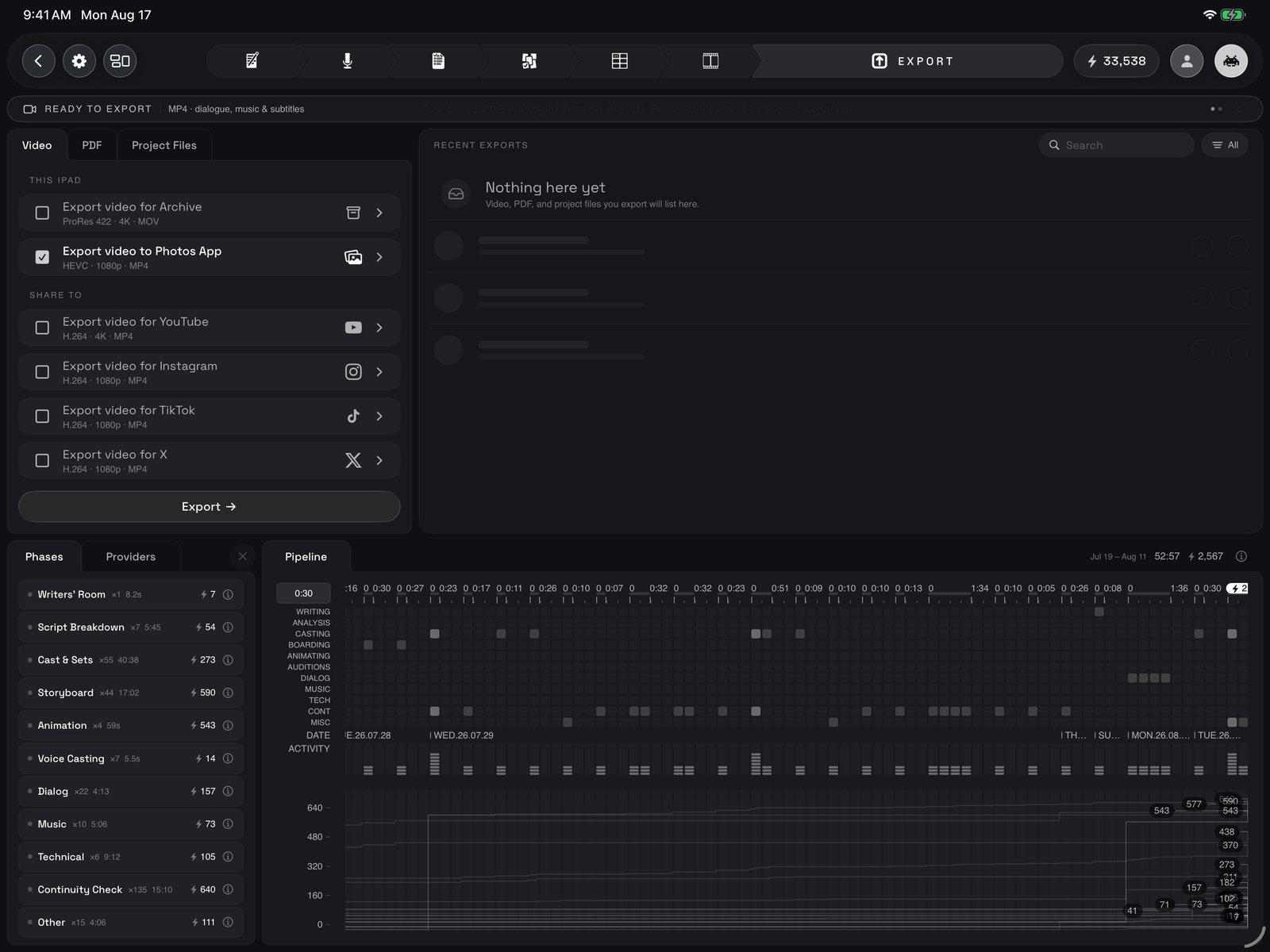Click the X logo icon
Screen dimensions: 1270x952
[353, 460]
